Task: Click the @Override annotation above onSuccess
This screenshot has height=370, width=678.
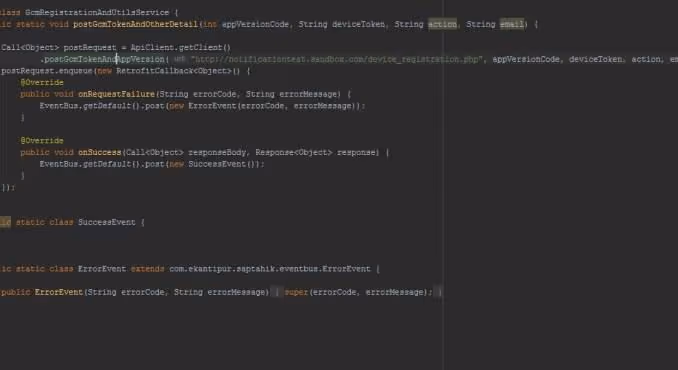Action: click(x=42, y=141)
